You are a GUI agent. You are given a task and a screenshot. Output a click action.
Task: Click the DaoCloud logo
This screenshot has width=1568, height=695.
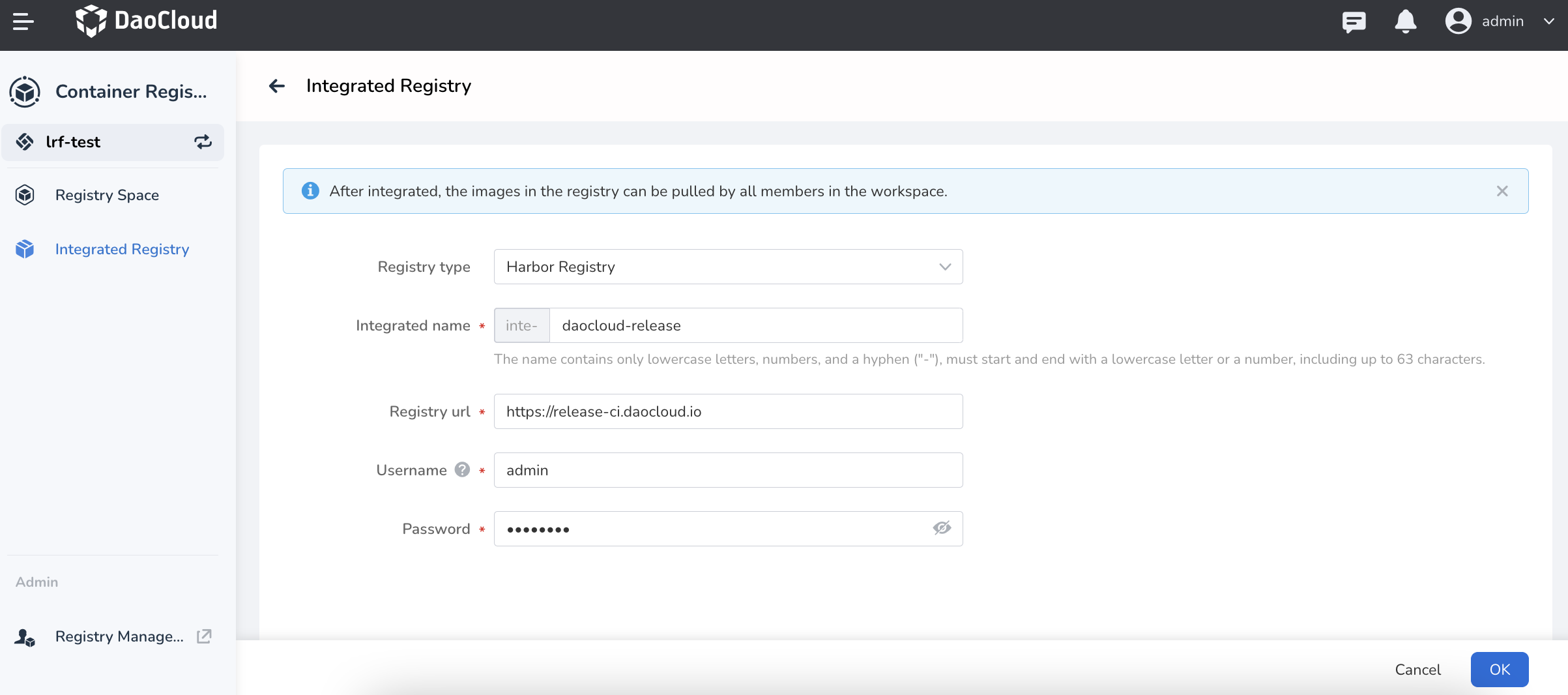point(146,21)
